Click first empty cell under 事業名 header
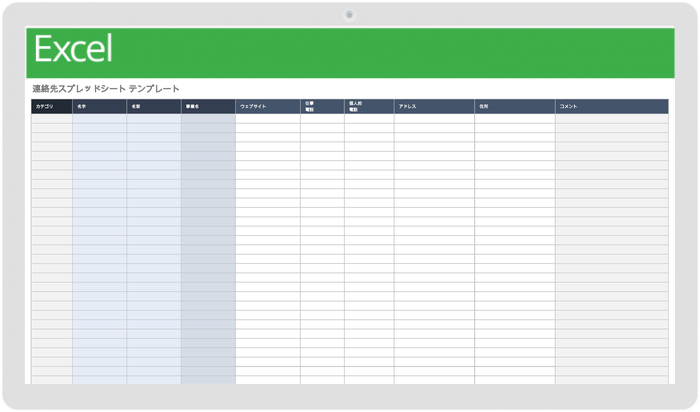Viewport: 700px width, 412px height. 208,118
